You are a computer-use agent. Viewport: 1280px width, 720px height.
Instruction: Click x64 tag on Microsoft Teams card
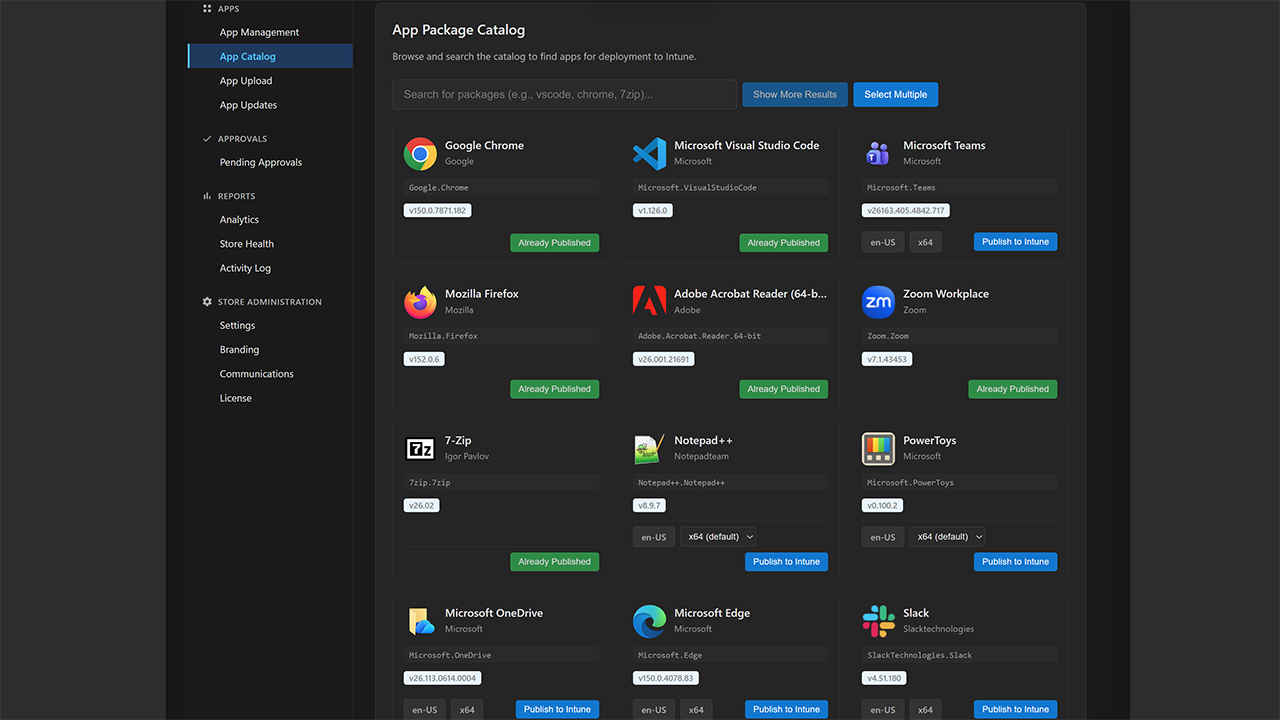(x=925, y=242)
